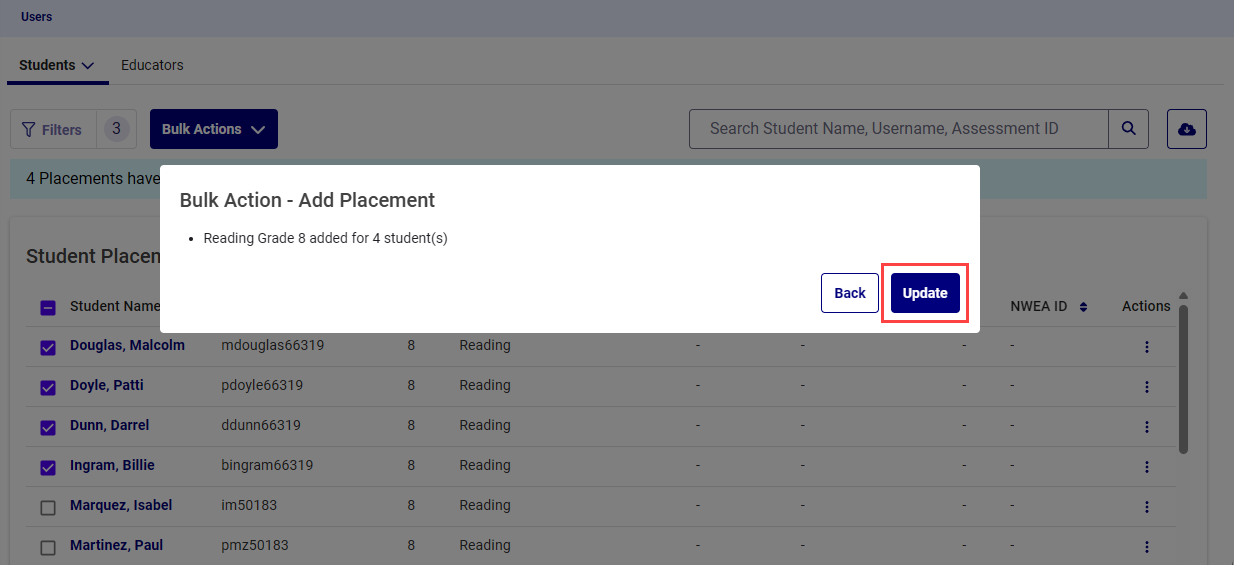Focus the Search Student Name input field
Viewport: 1234px width, 565px height.
point(899,128)
